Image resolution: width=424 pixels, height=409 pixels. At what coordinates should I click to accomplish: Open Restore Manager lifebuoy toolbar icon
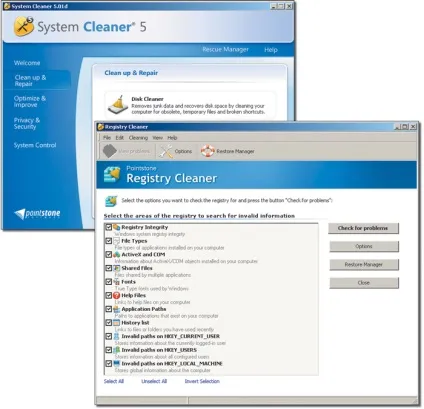[x=207, y=151]
